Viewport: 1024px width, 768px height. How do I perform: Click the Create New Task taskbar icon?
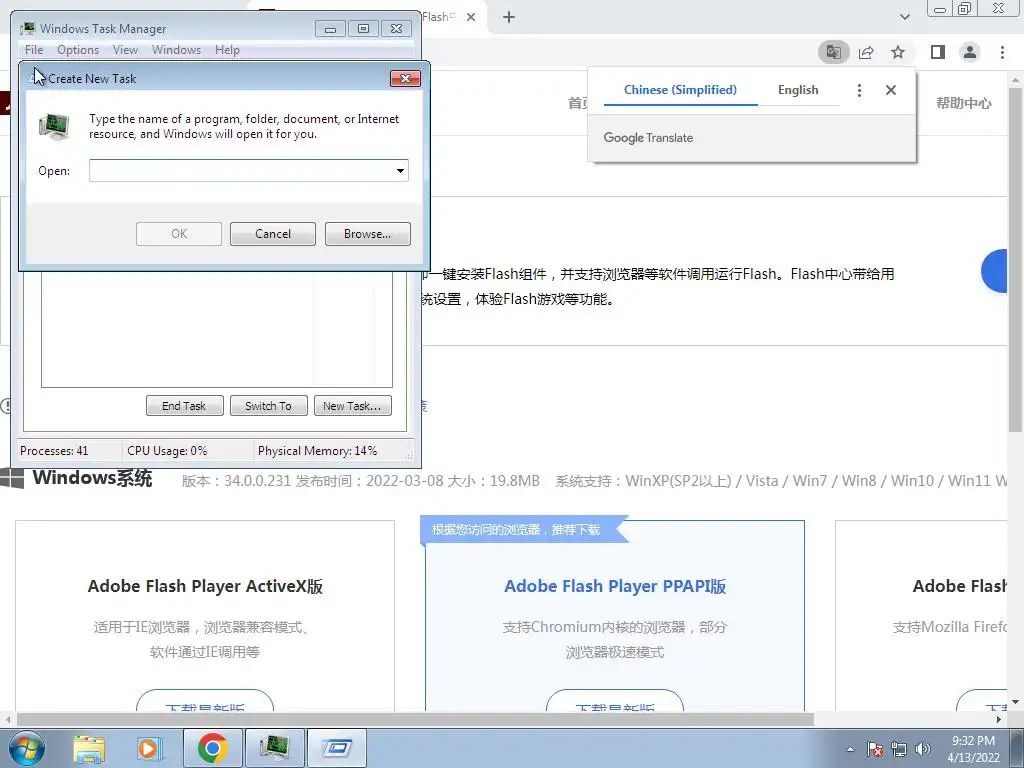(x=337, y=748)
